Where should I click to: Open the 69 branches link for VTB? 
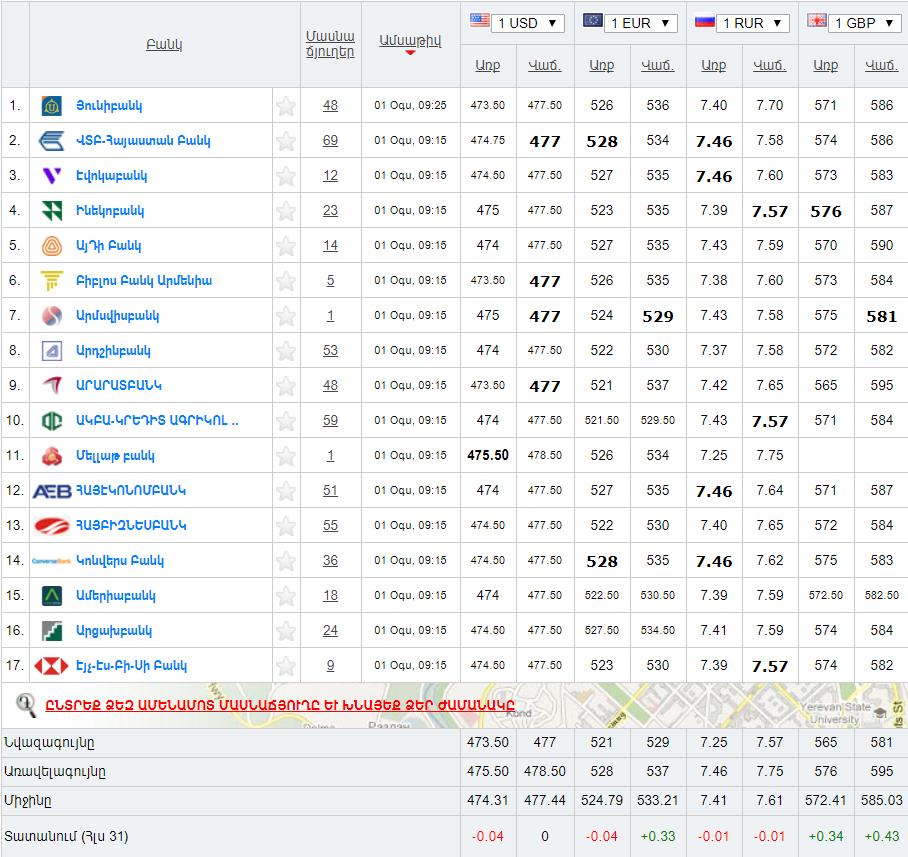coord(330,141)
